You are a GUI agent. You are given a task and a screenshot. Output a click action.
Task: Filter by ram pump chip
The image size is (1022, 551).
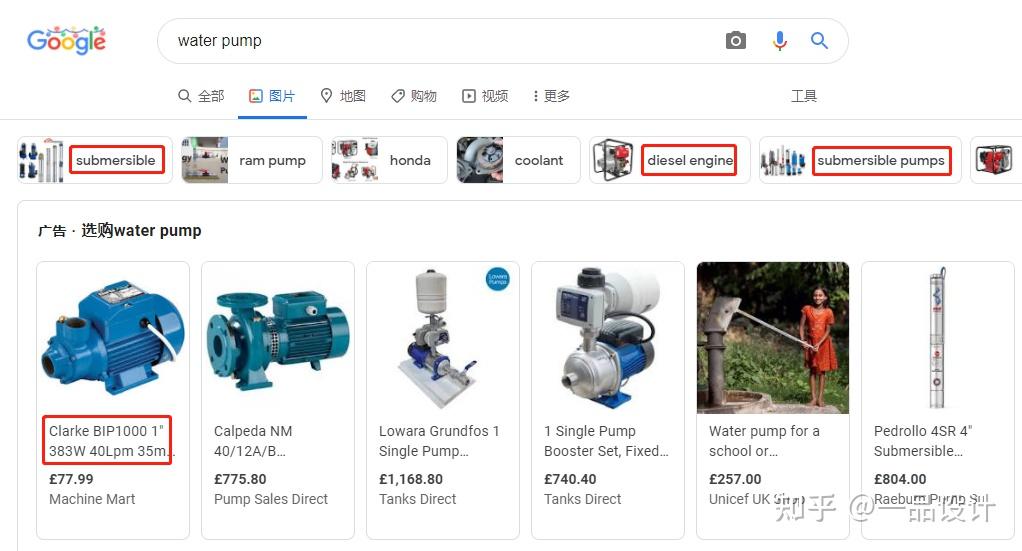pos(252,160)
